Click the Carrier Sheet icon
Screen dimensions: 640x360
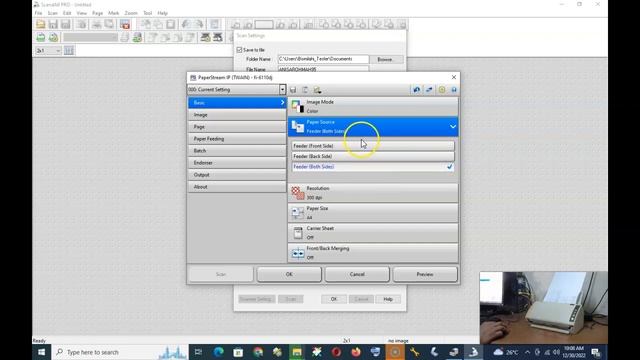coord(298,233)
